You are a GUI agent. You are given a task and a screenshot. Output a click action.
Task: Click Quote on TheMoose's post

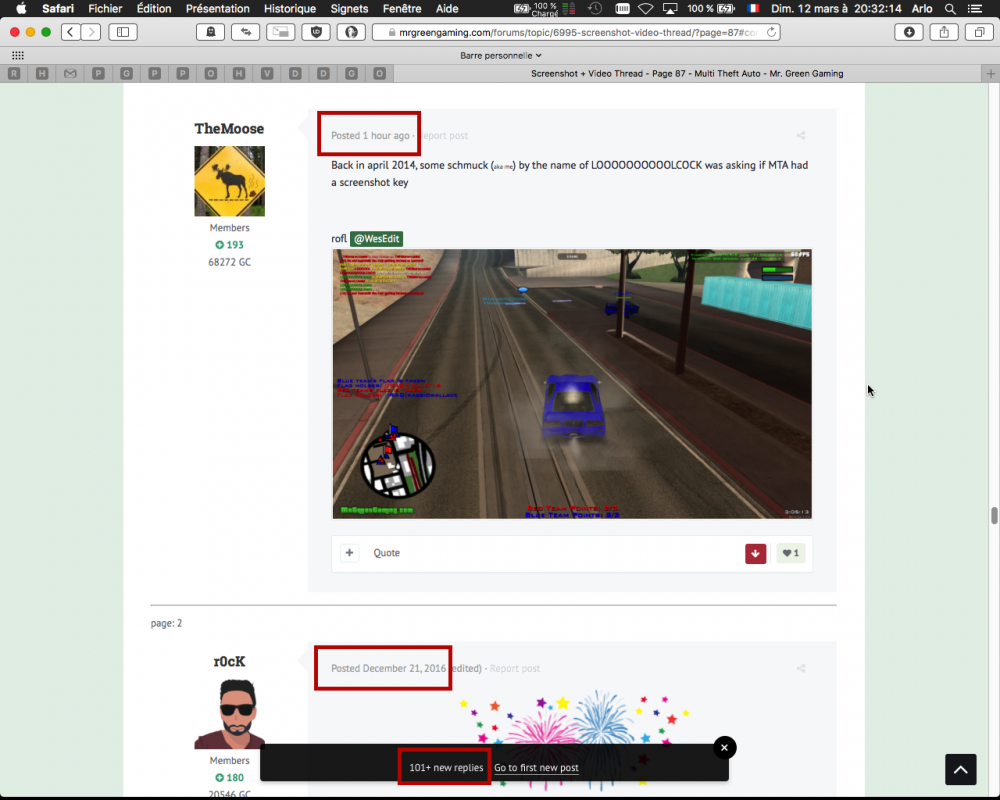coord(386,553)
